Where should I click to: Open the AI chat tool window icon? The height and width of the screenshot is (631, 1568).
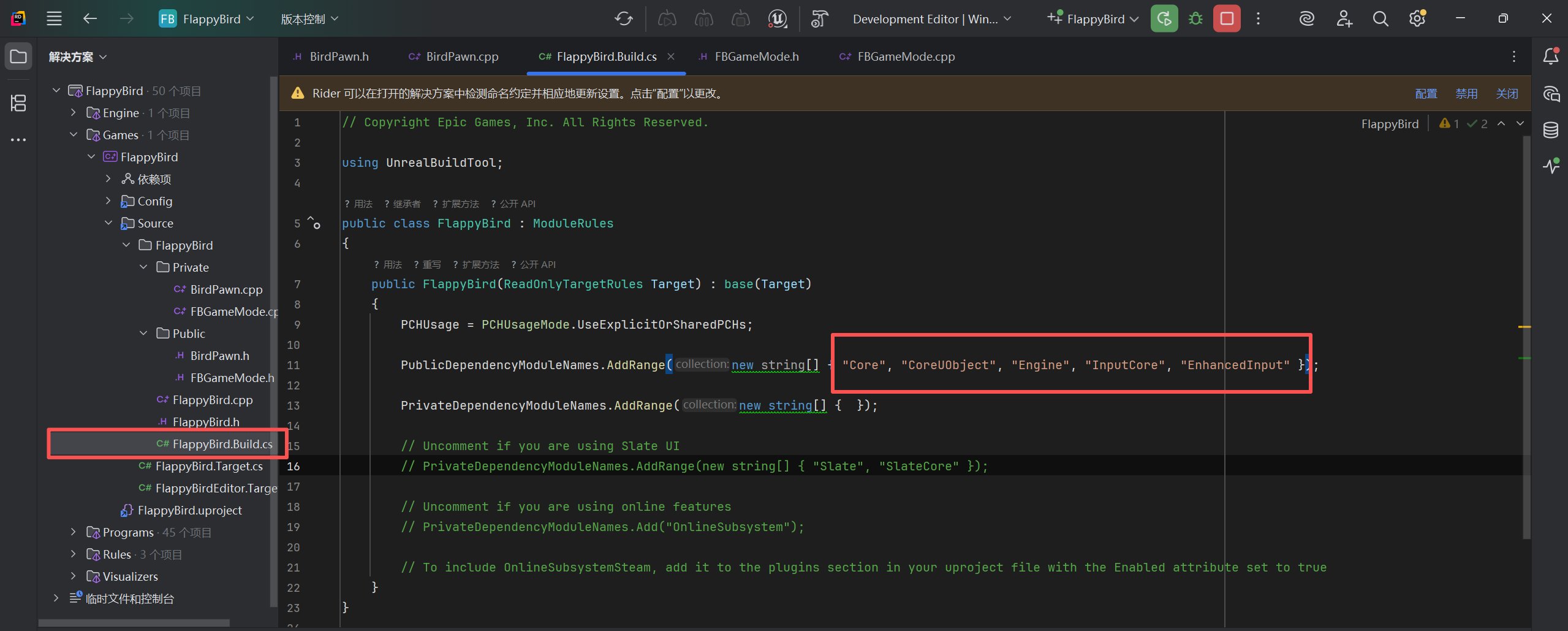1550,94
